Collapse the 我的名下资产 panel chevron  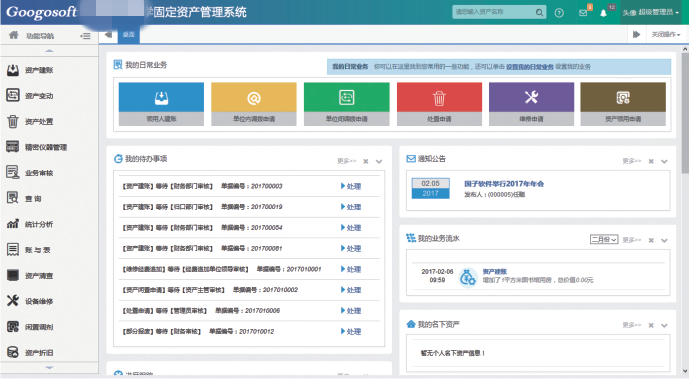664,325
